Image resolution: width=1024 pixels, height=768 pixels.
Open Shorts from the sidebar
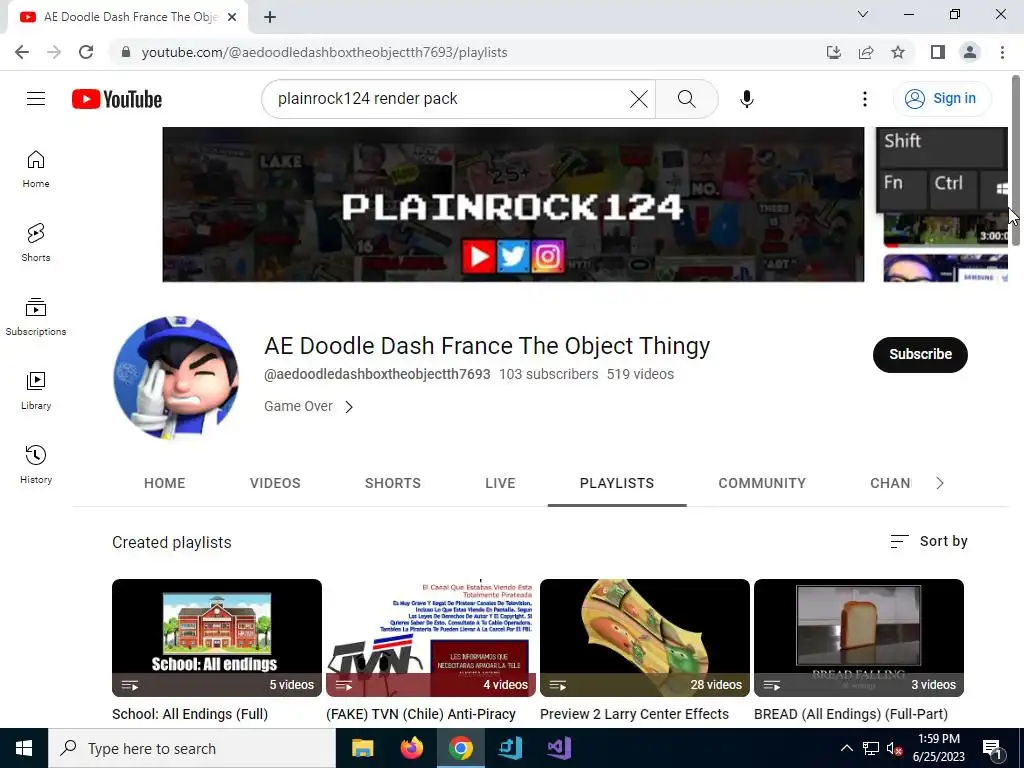point(36,243)
